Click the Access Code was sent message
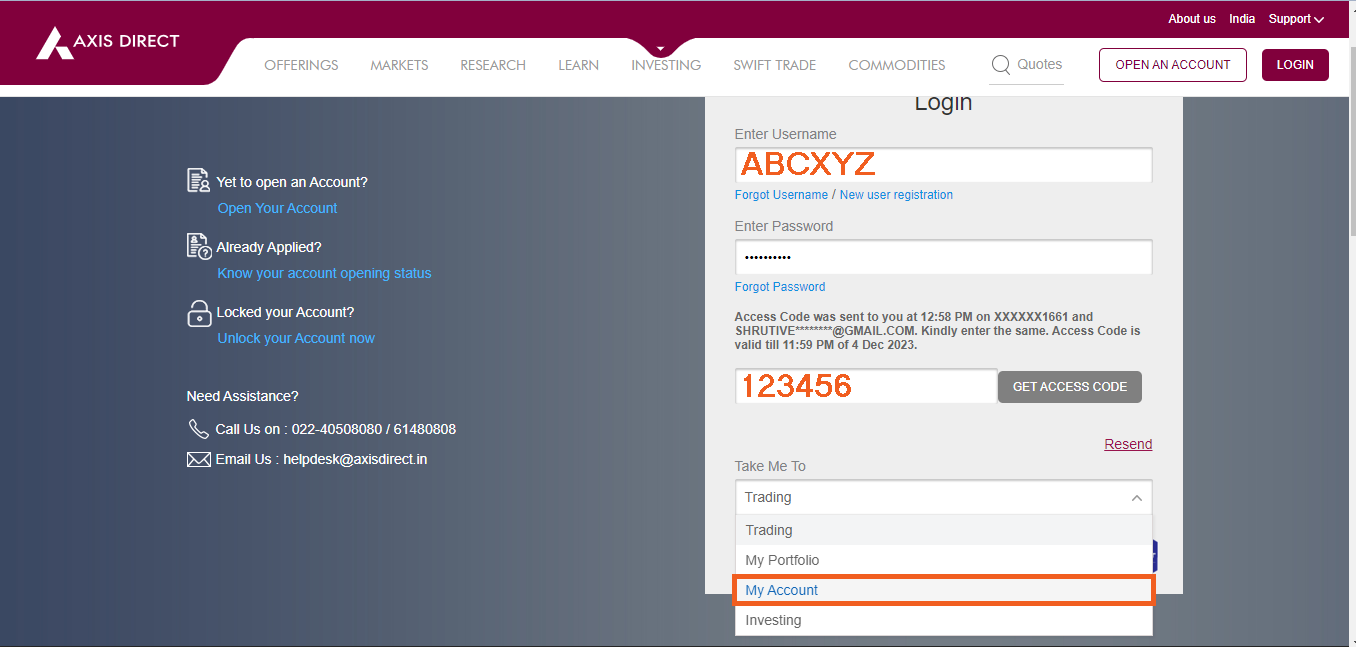 pos(937,330)
